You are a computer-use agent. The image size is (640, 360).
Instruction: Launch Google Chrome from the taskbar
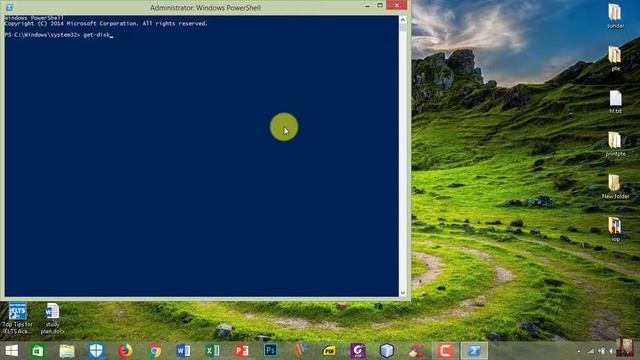click(x=154, y=351)
